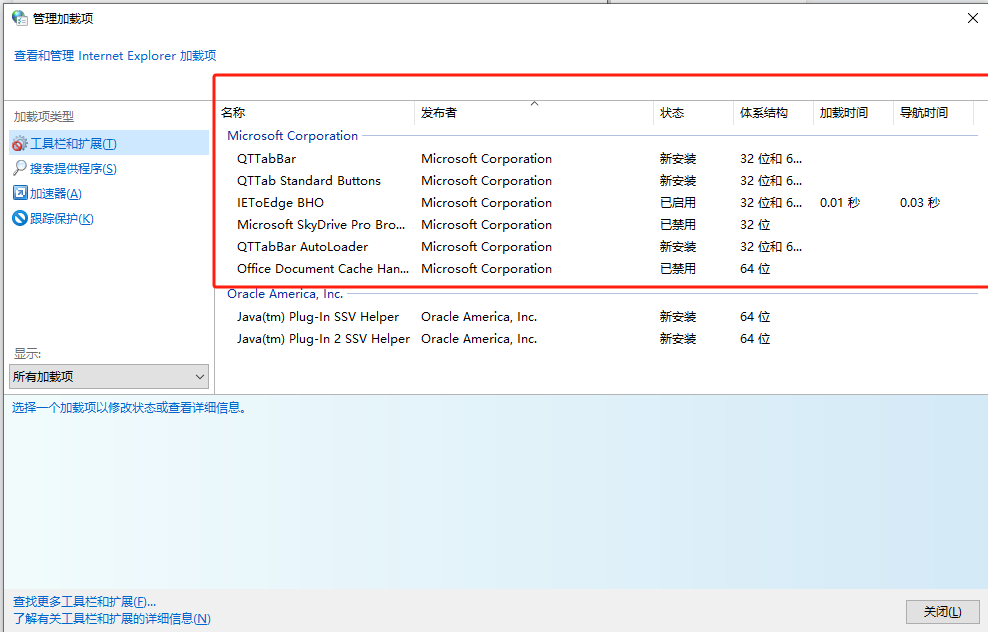The width and height of the screenshot is (988, 632).
Task: Click Oracle publisher of Java Plug-In 2 SSV Helper
Action: (x=479, y=339)
